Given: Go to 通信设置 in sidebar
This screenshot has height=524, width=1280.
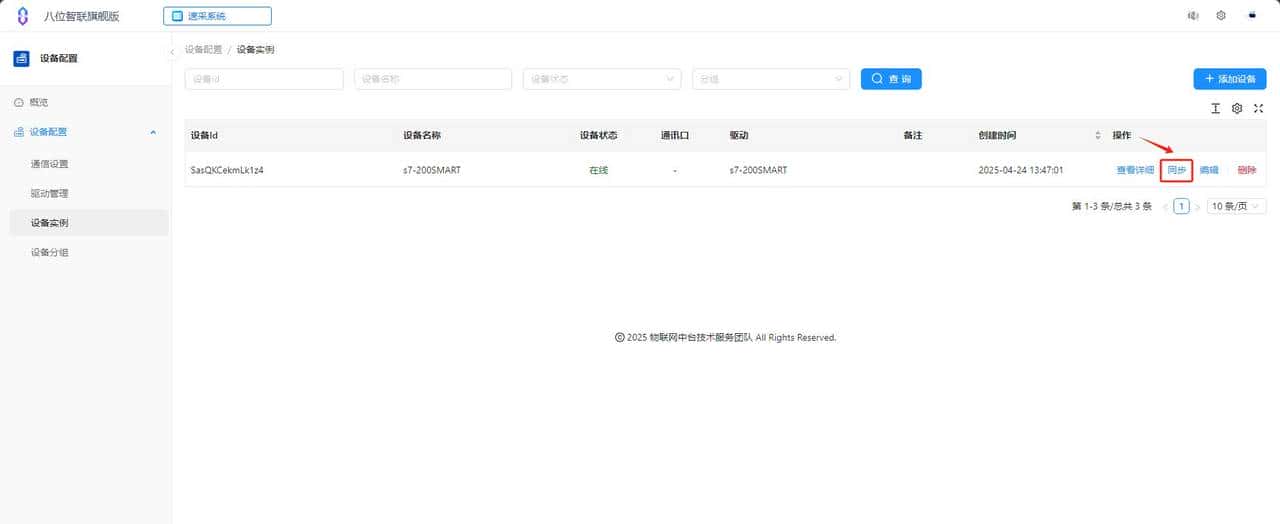Looking at the screenshot, I should [50, 164].
